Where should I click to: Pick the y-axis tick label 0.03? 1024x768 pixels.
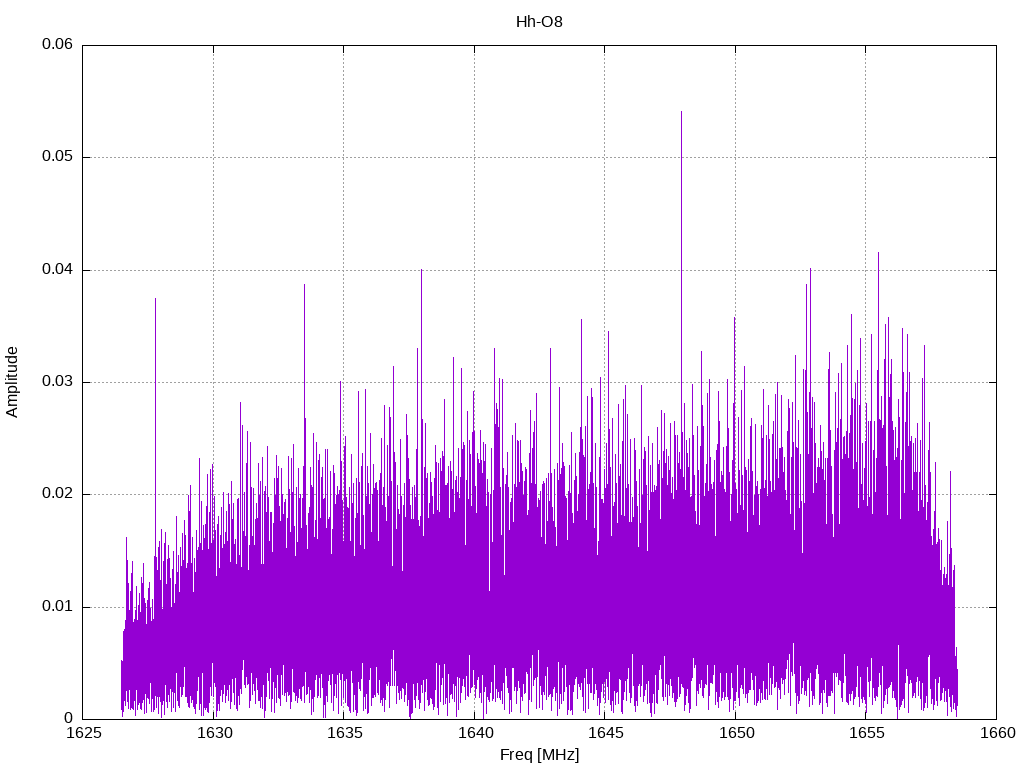56,382
